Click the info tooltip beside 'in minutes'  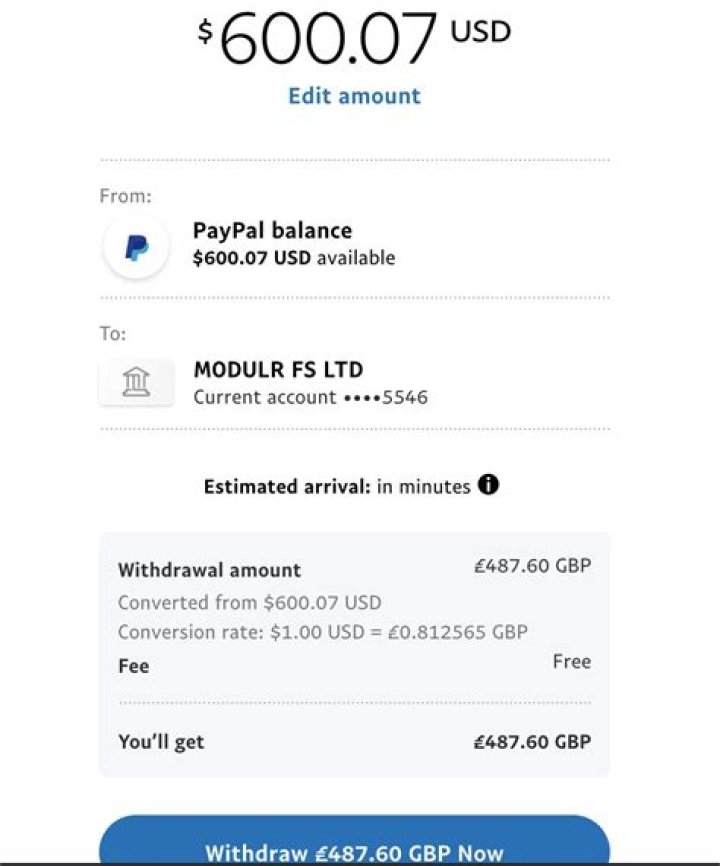click(x=489, y=486)
